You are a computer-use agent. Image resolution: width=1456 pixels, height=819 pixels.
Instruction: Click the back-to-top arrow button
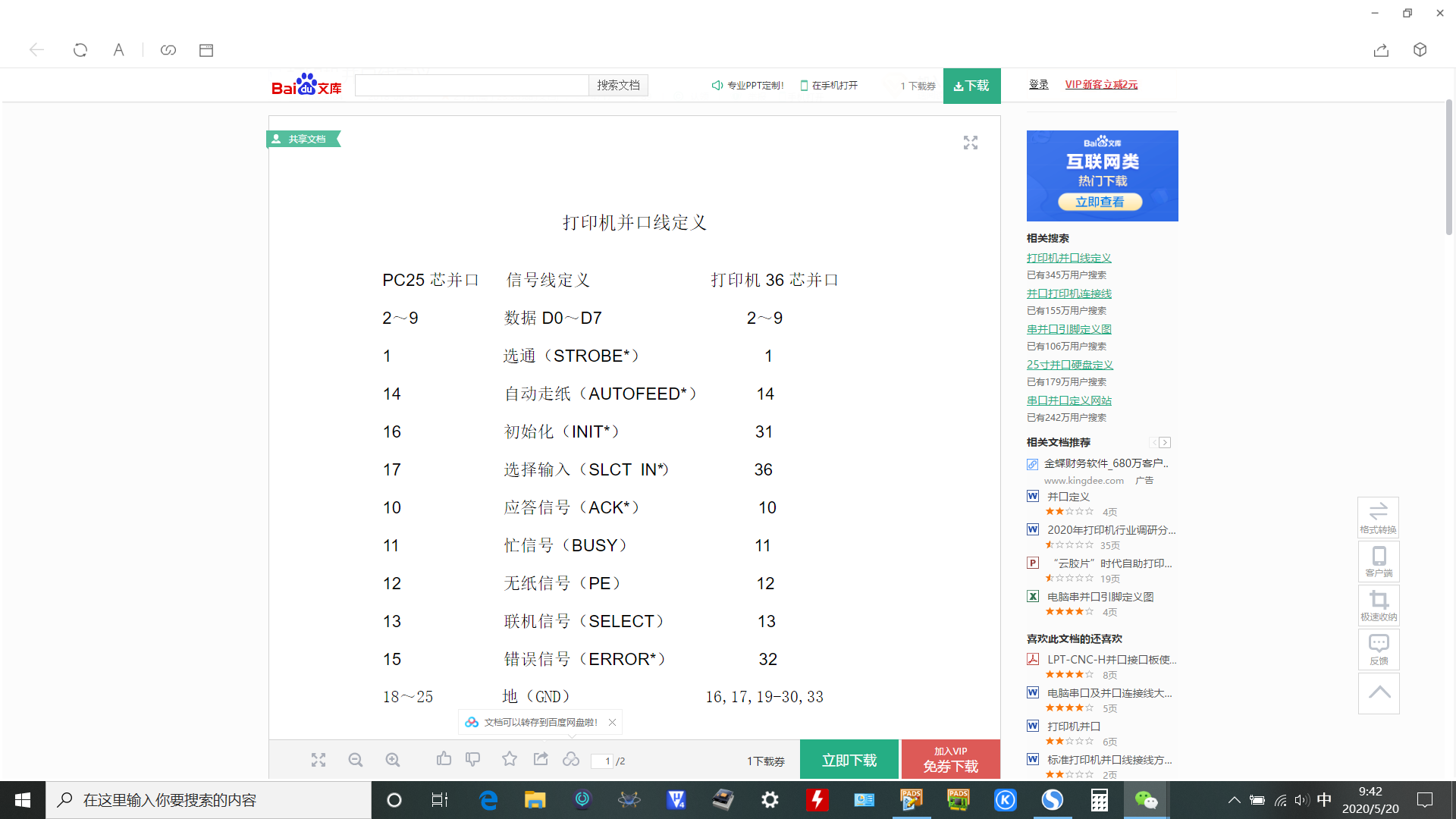1379,693
